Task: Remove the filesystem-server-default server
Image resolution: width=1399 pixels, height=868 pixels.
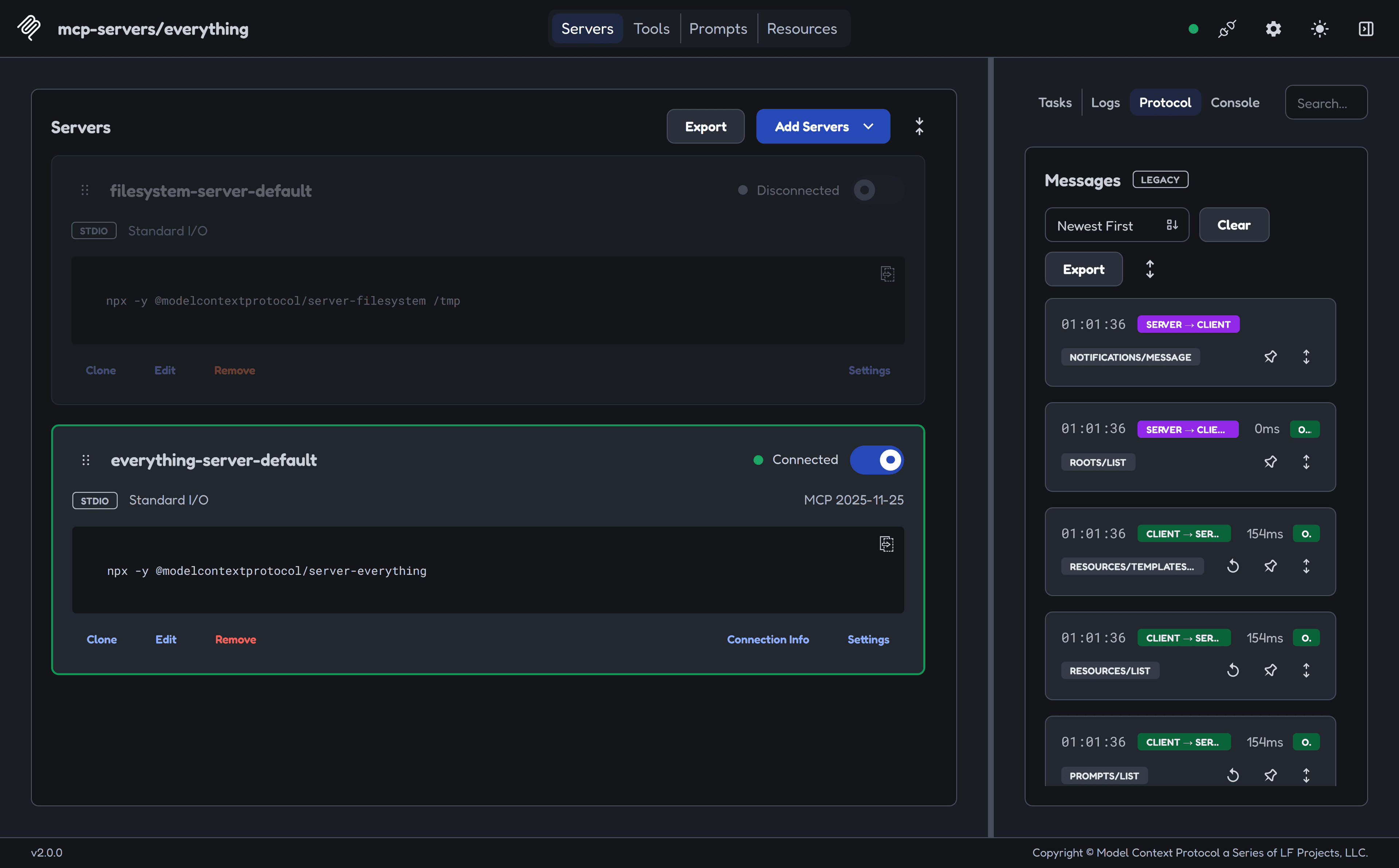Action: click(x=235, y=370)
